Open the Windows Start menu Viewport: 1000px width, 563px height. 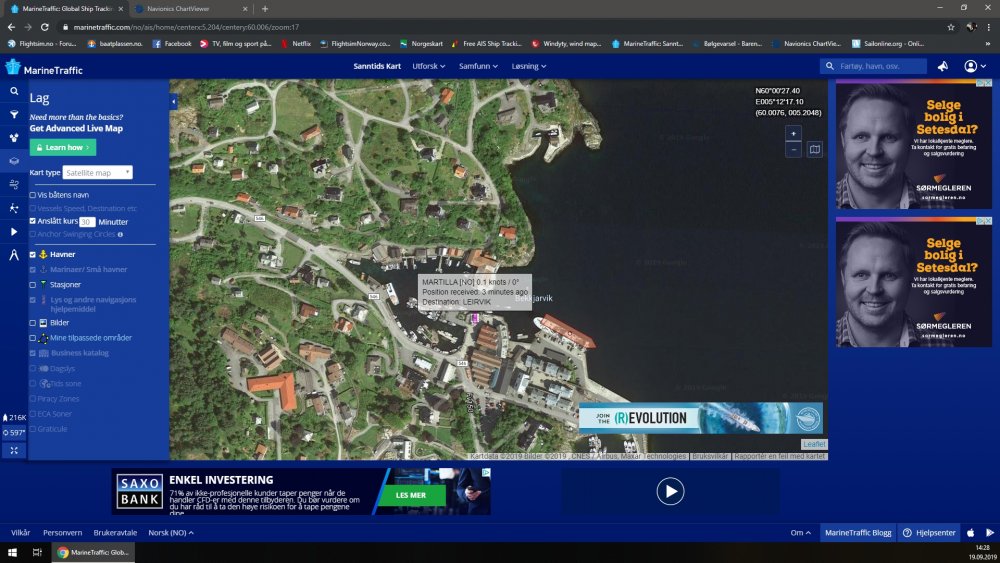coord(12,552)
